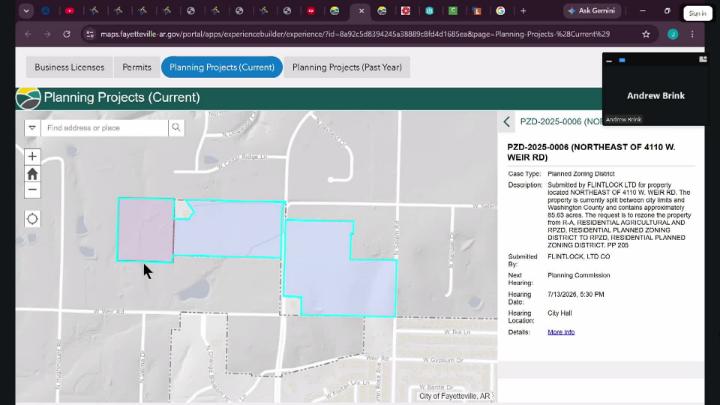Click the 'City of Fayetteville, AR' map attribution
This screenshot has width=720, height=405.
click(x=455, y=396)
